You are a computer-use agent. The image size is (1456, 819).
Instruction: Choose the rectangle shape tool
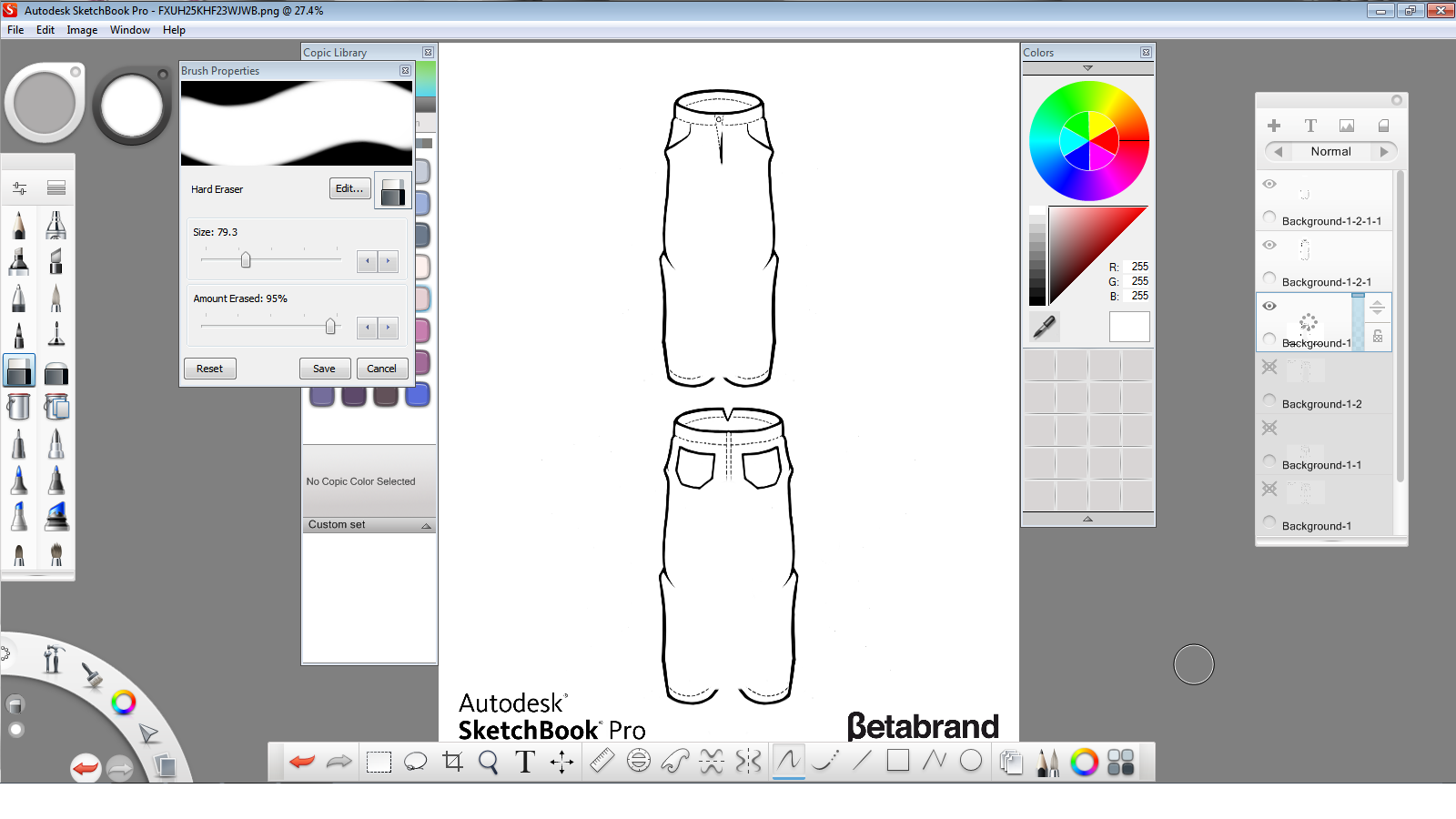point(898,760)
